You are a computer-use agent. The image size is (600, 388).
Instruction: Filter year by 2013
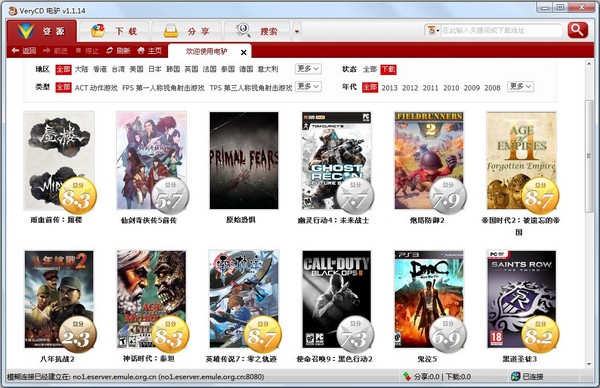(390, 88)
